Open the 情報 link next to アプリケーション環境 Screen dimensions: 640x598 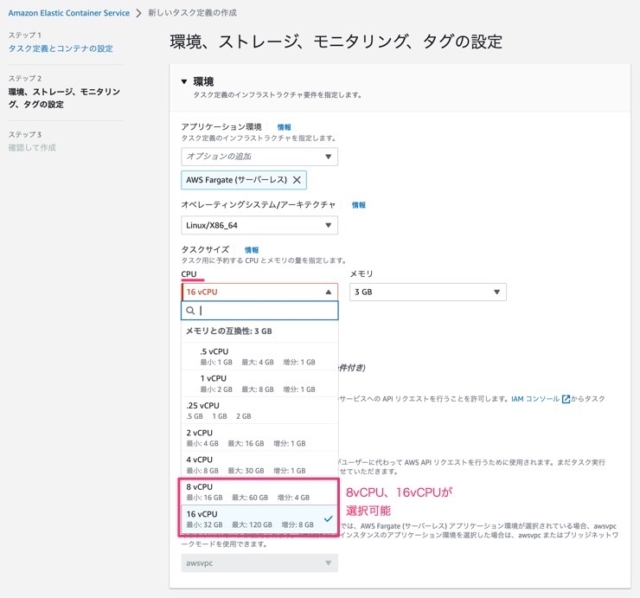click(x=284, y=127)
